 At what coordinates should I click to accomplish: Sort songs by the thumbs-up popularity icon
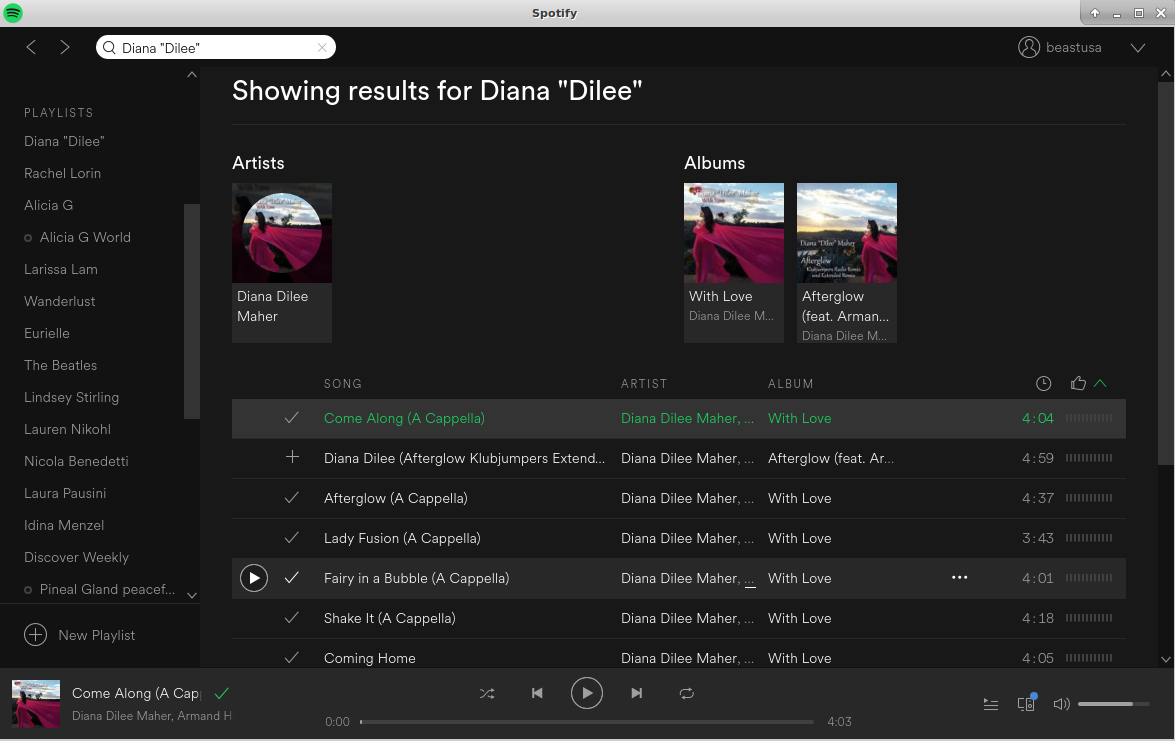click(x=1078, y=384)
